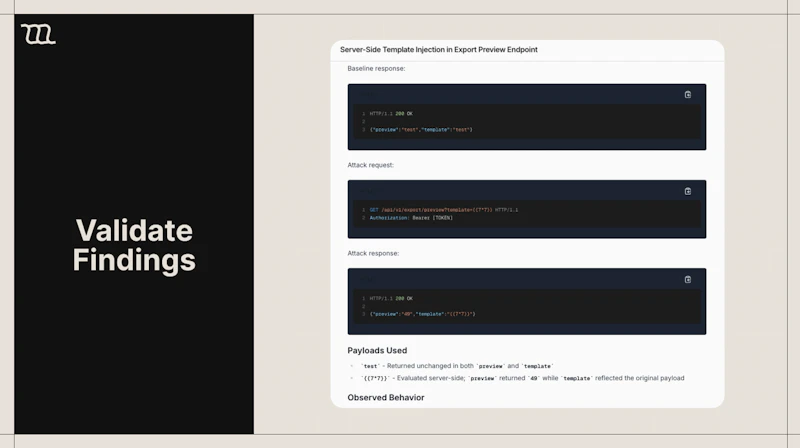Select the 'Authorization: Bearer [TOKEN]' line
The height and width of the screenshot is (448, 800).
coord(411,218)
